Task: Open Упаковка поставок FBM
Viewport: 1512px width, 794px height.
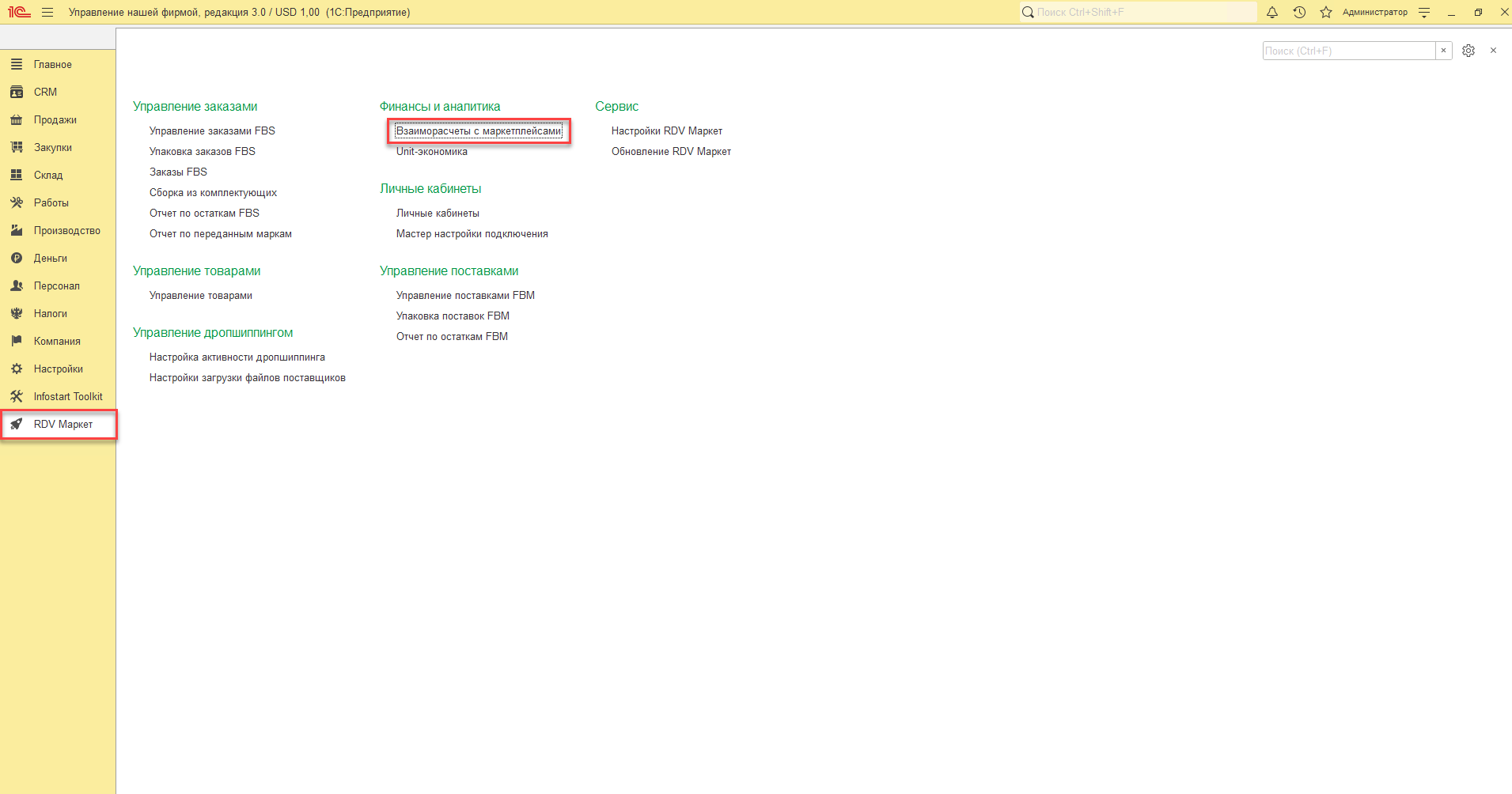Action: coord(453,316)
